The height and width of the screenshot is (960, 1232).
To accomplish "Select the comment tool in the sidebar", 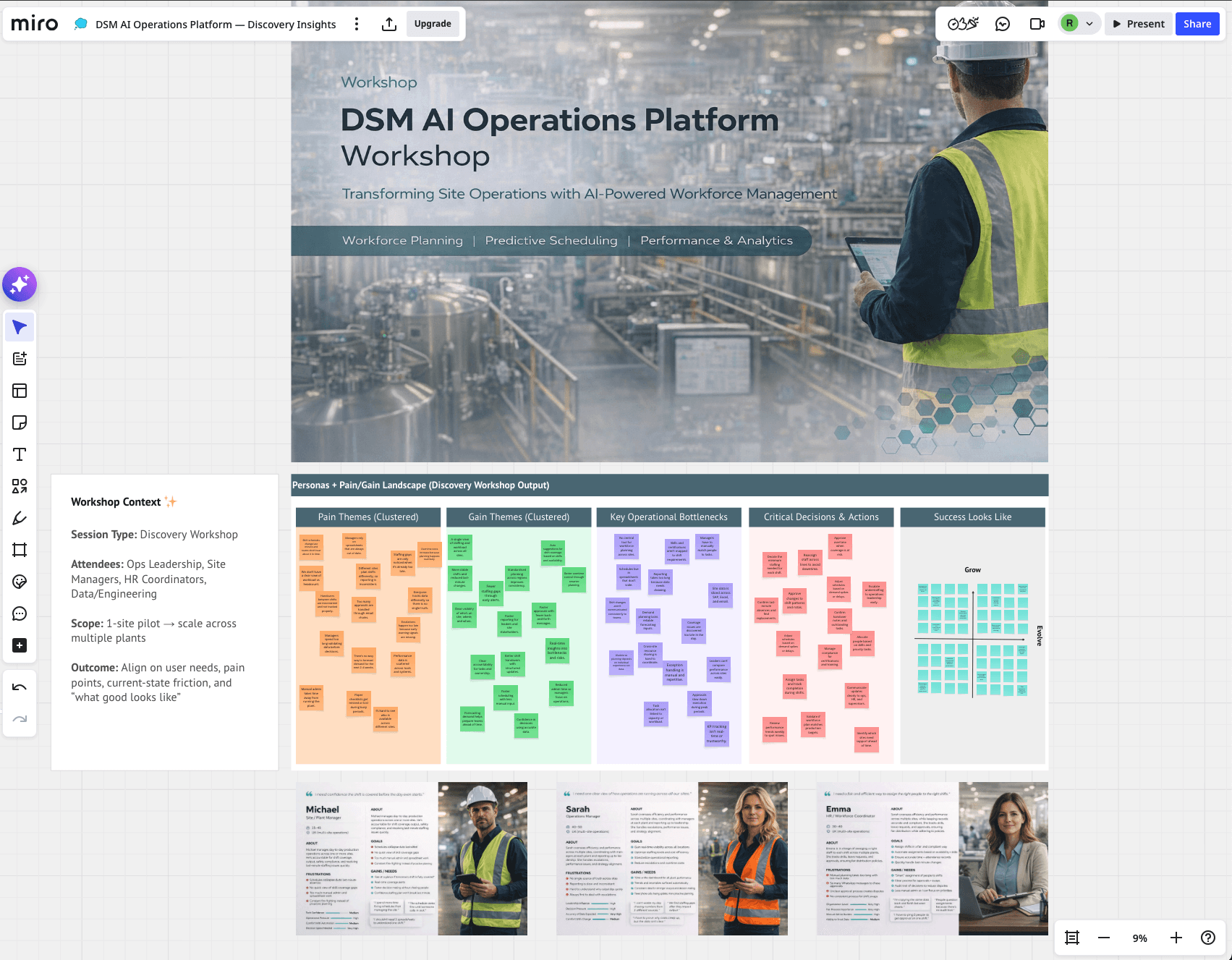I will [x=20, y=613].
